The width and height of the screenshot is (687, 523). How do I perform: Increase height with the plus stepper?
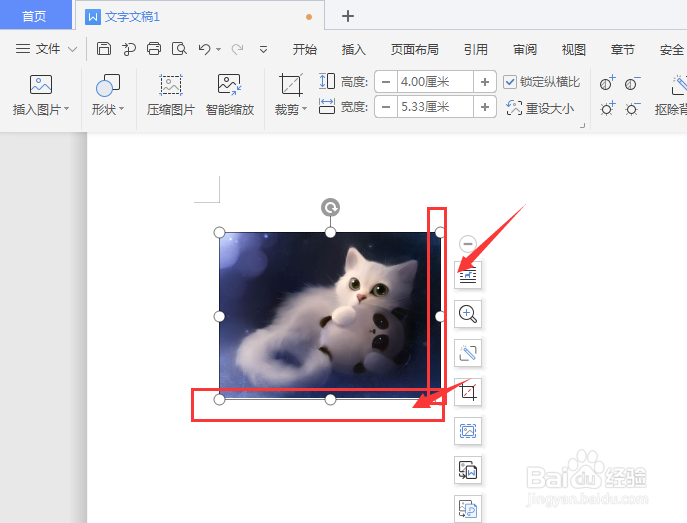tap(485, 82)
